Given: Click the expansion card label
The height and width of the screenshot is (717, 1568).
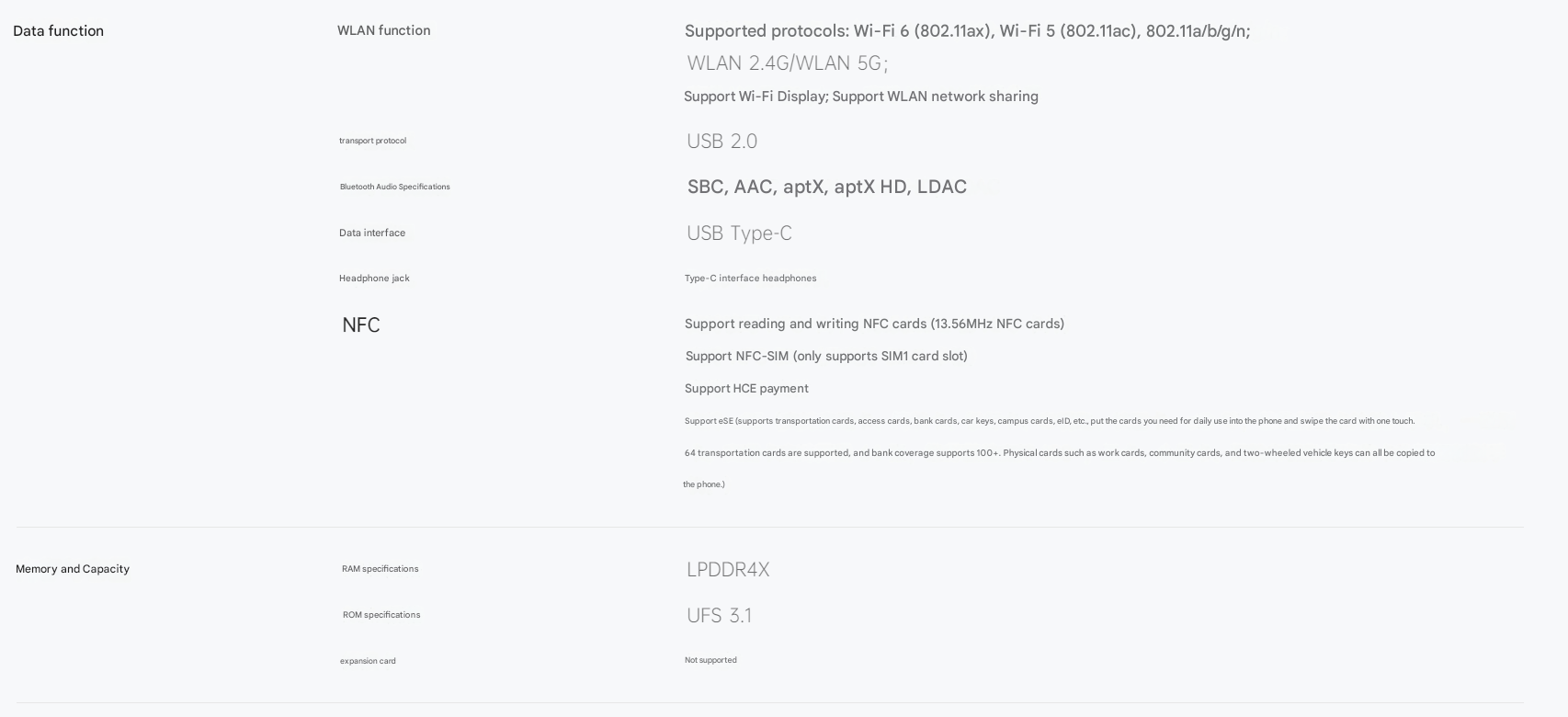Looking at the screenshot, I should point(368,661).
